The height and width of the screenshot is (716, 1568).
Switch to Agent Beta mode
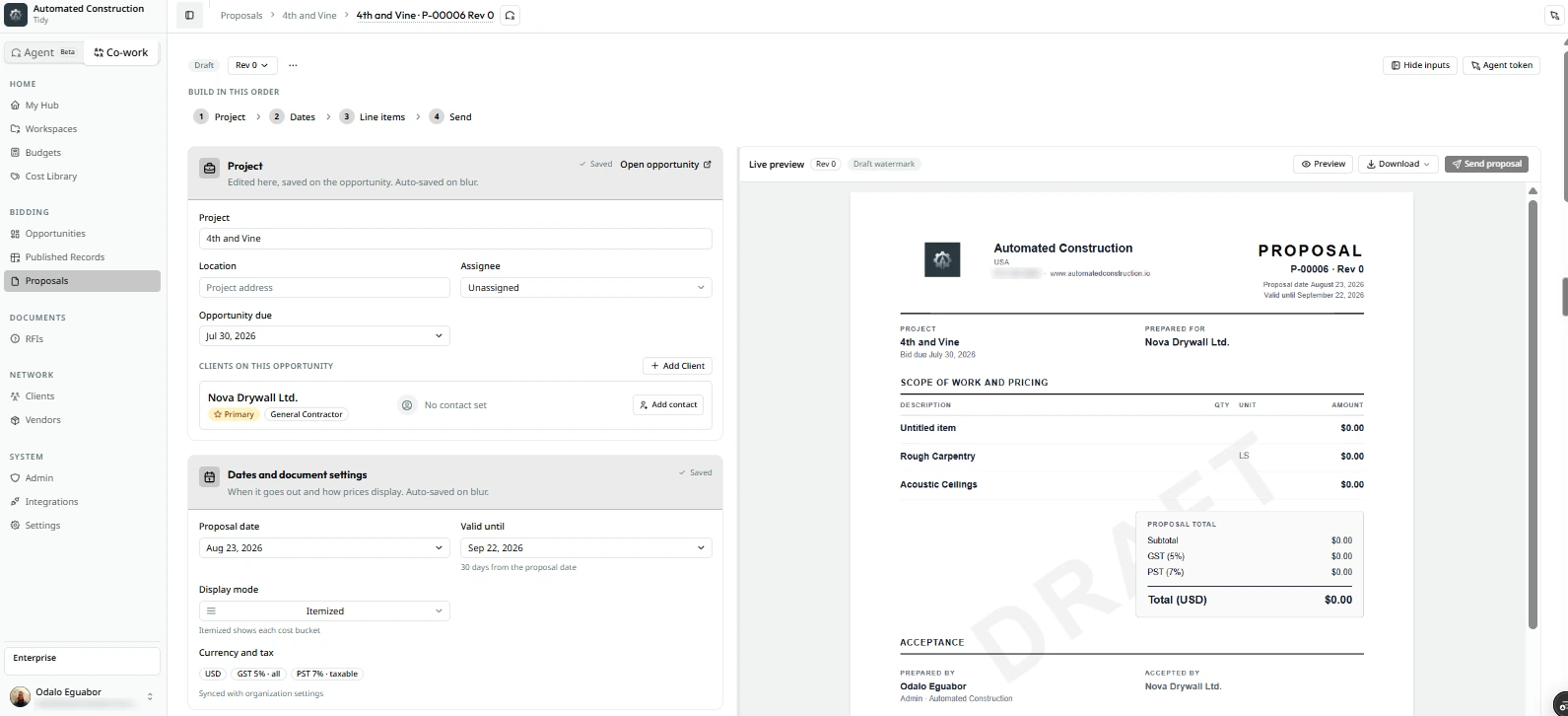tap(43, 52)
